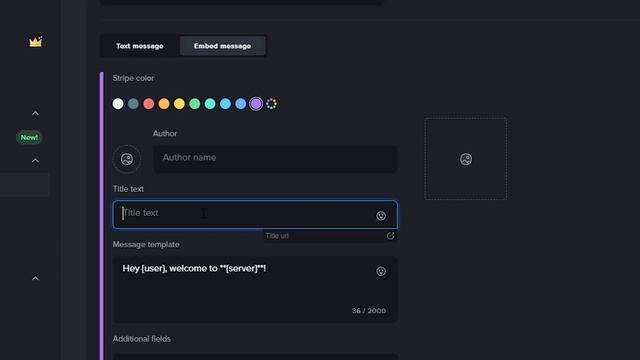
Task: Pick the teal stripe color
Action: (x=210, y=104)
